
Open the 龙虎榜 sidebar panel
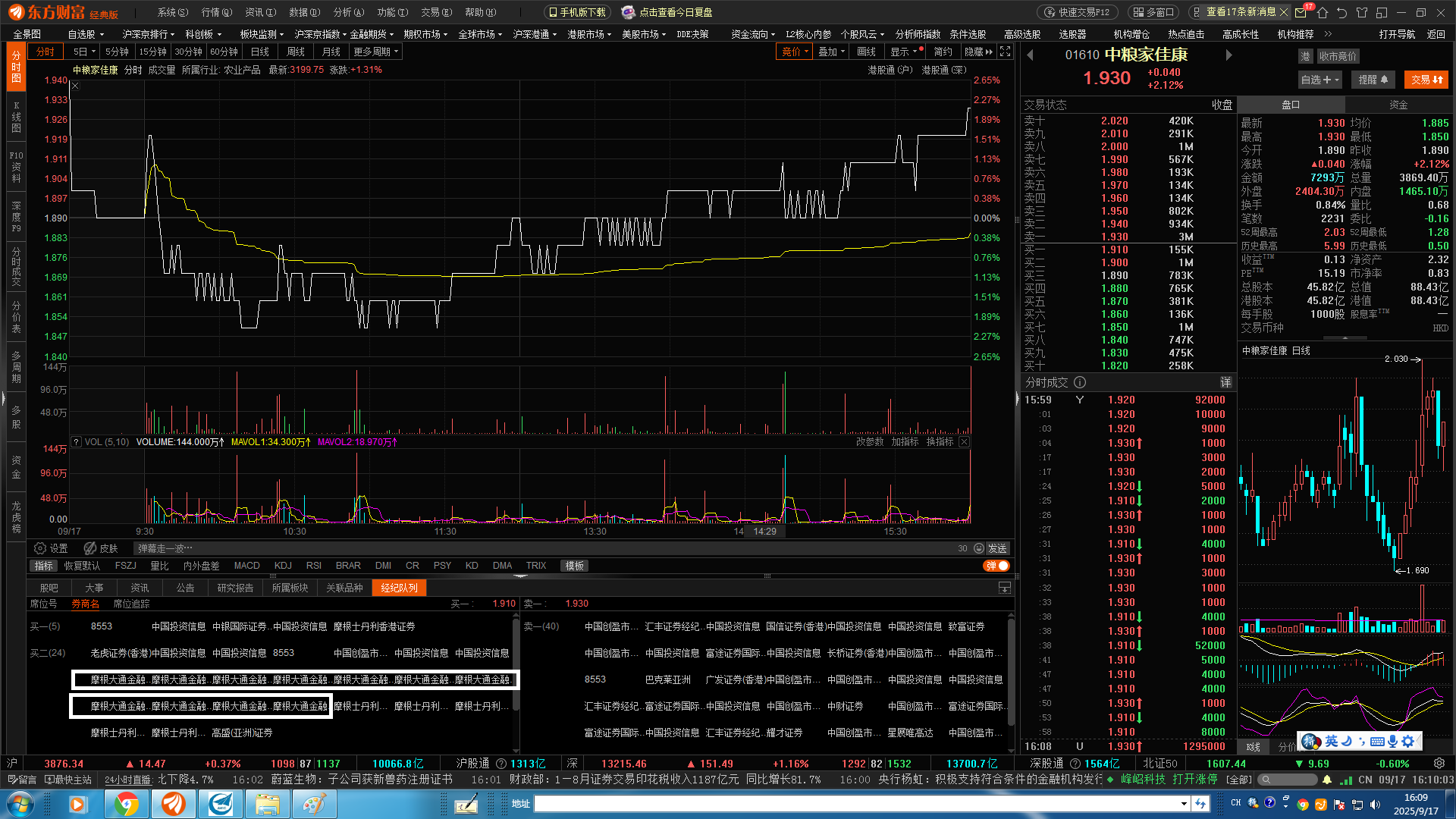pyautogui.click(x=16, y=517)
